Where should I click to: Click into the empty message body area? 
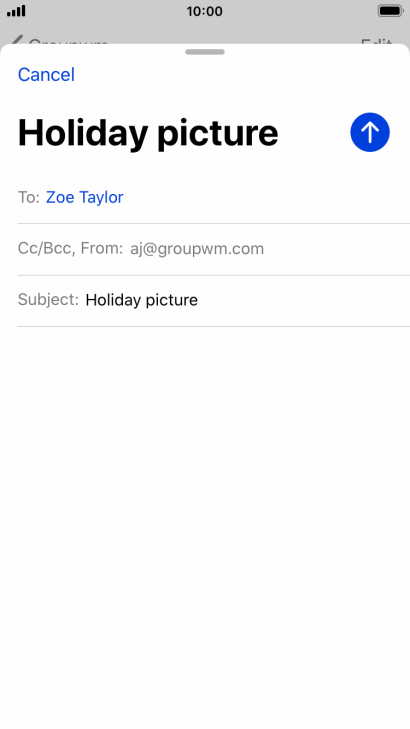[205, 525]
